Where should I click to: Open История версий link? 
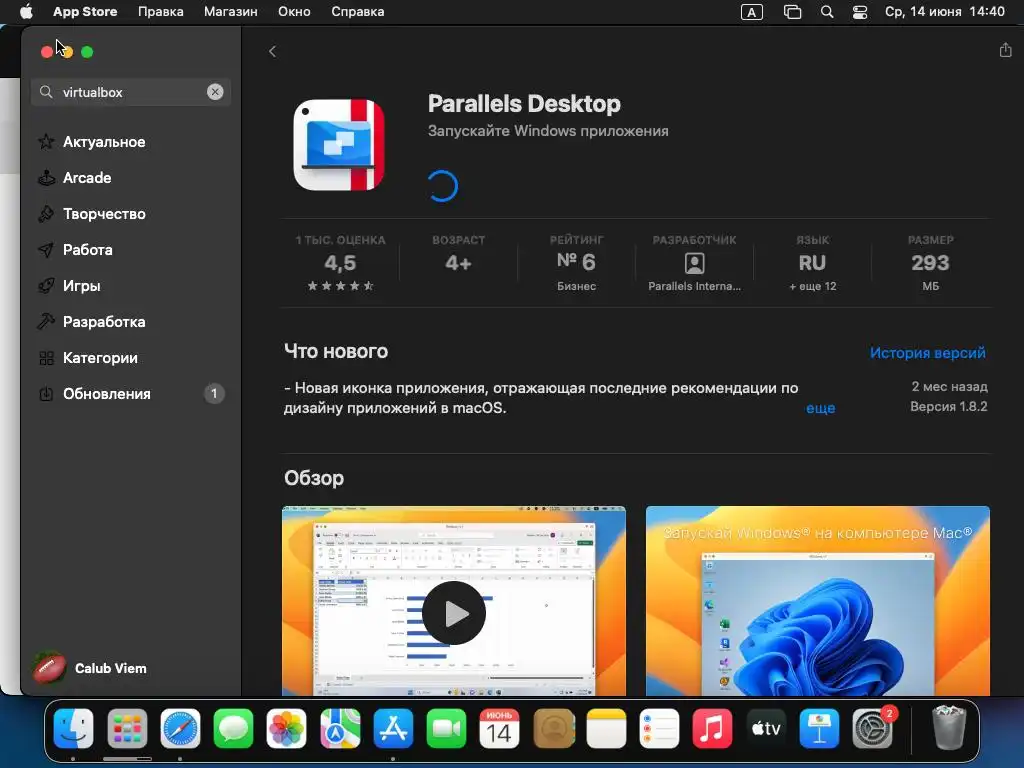click(x=927, y=353)
